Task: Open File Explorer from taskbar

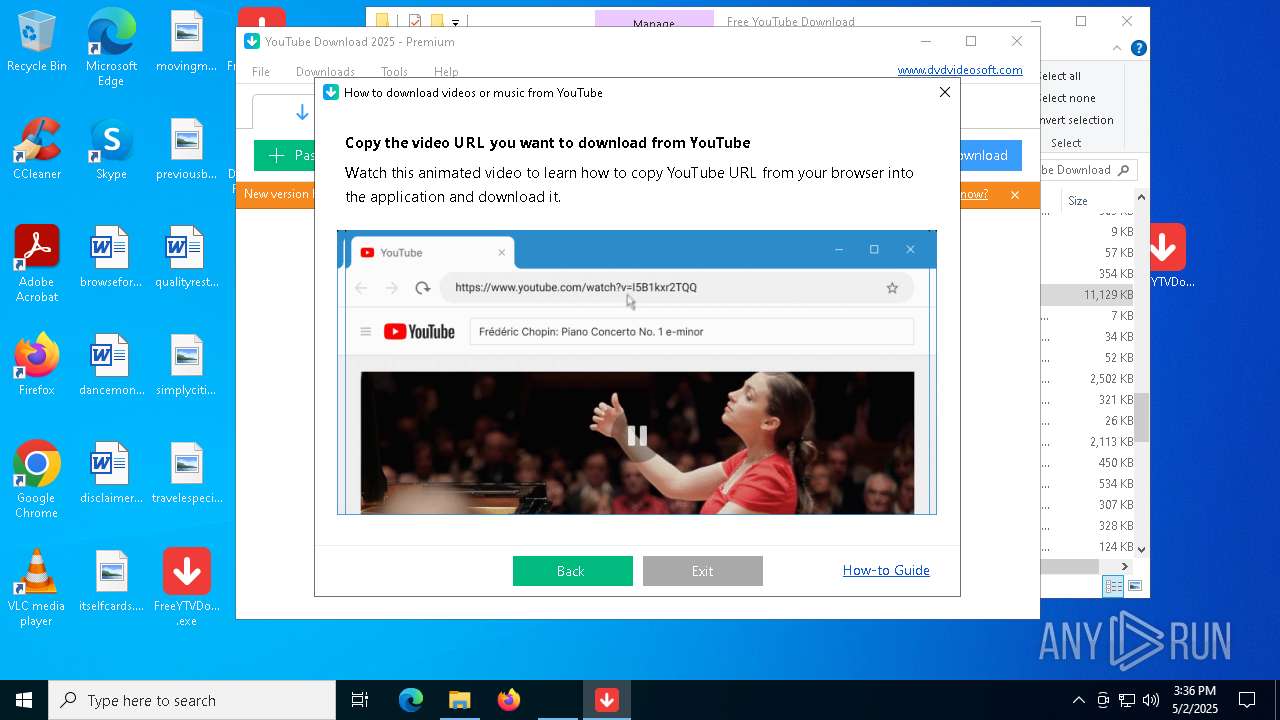Action: pos(459,700)
